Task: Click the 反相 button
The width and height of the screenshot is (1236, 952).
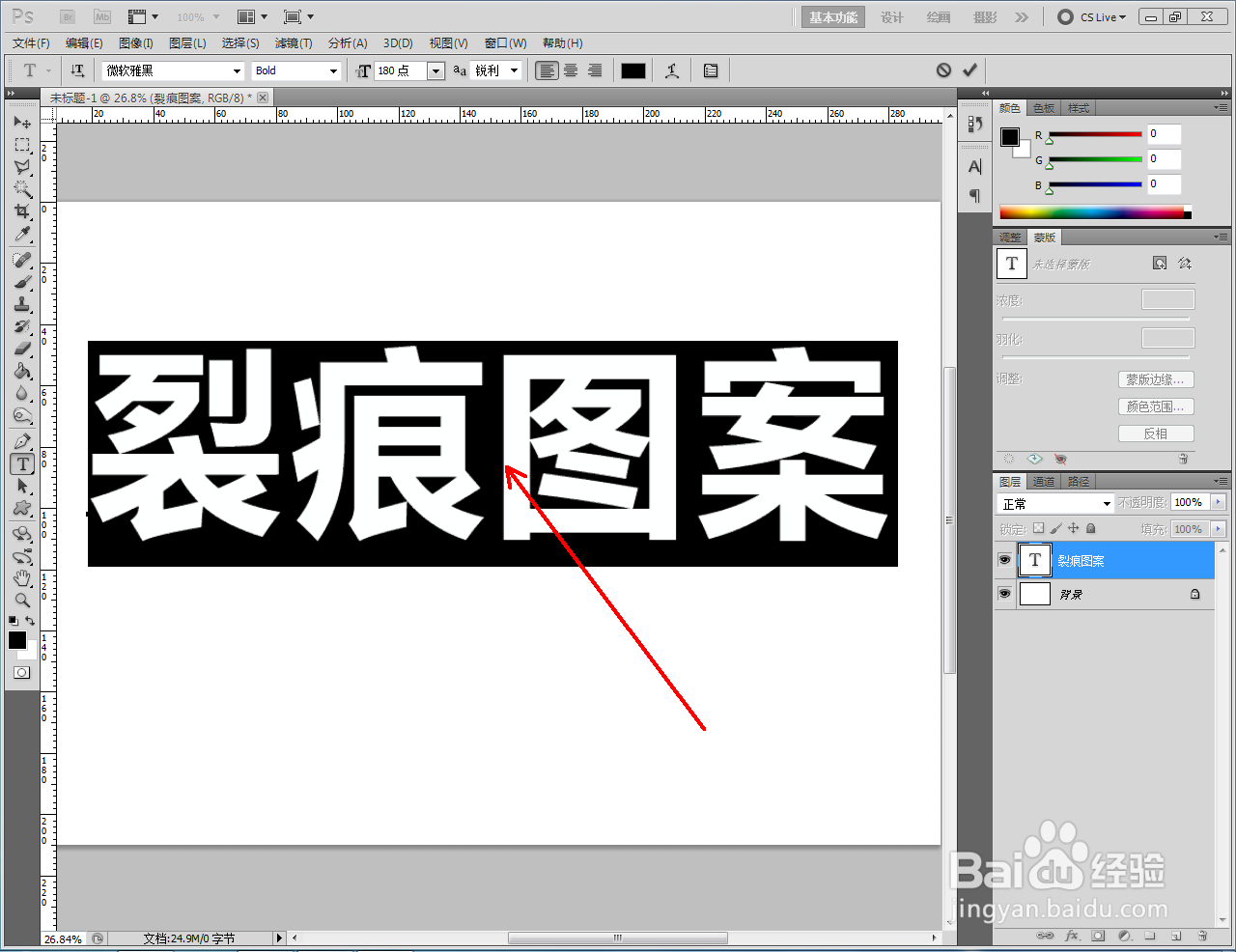Action: click(1156, 433)
